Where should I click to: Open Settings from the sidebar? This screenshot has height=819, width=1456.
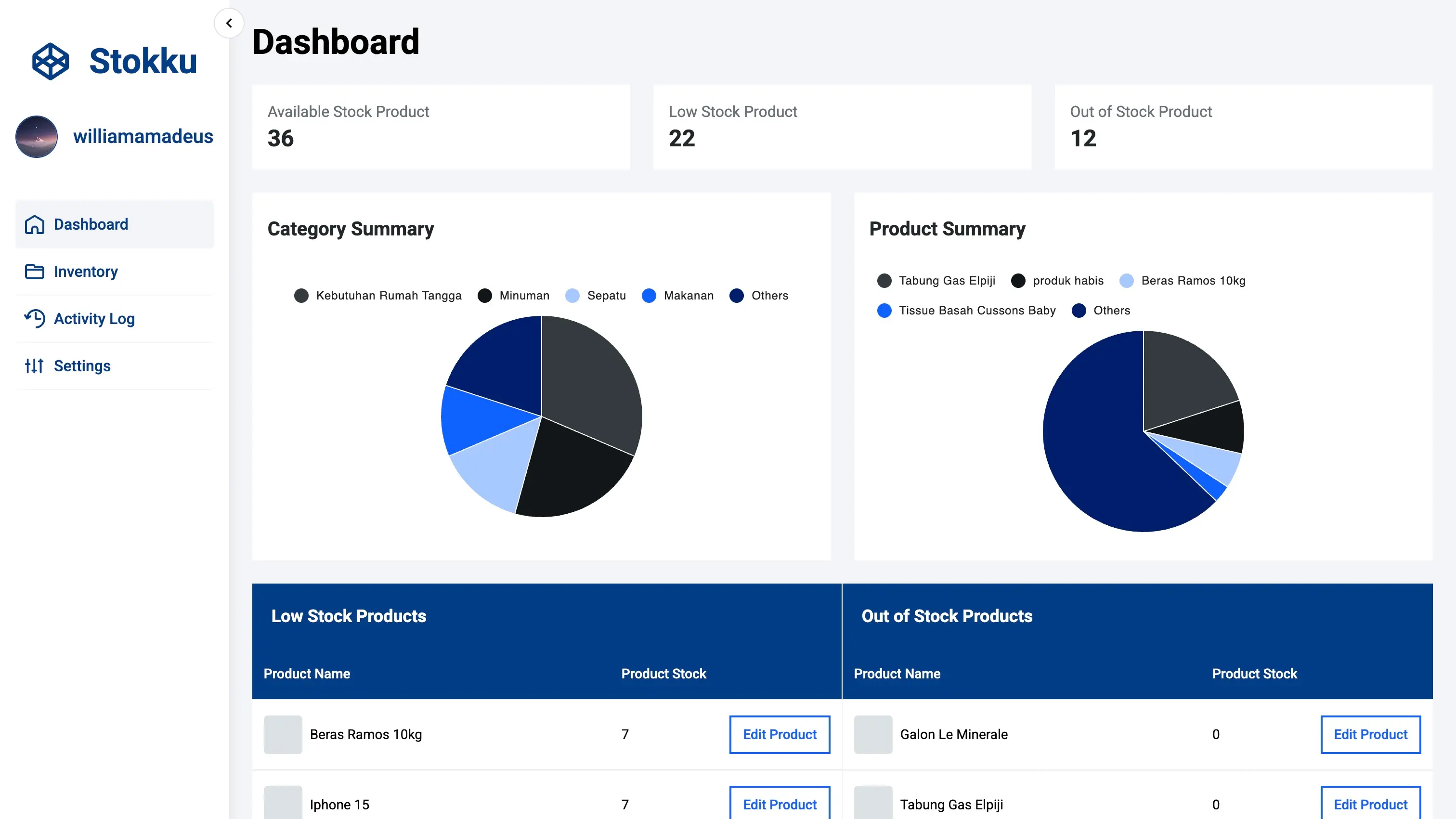[x=82, y=366]
